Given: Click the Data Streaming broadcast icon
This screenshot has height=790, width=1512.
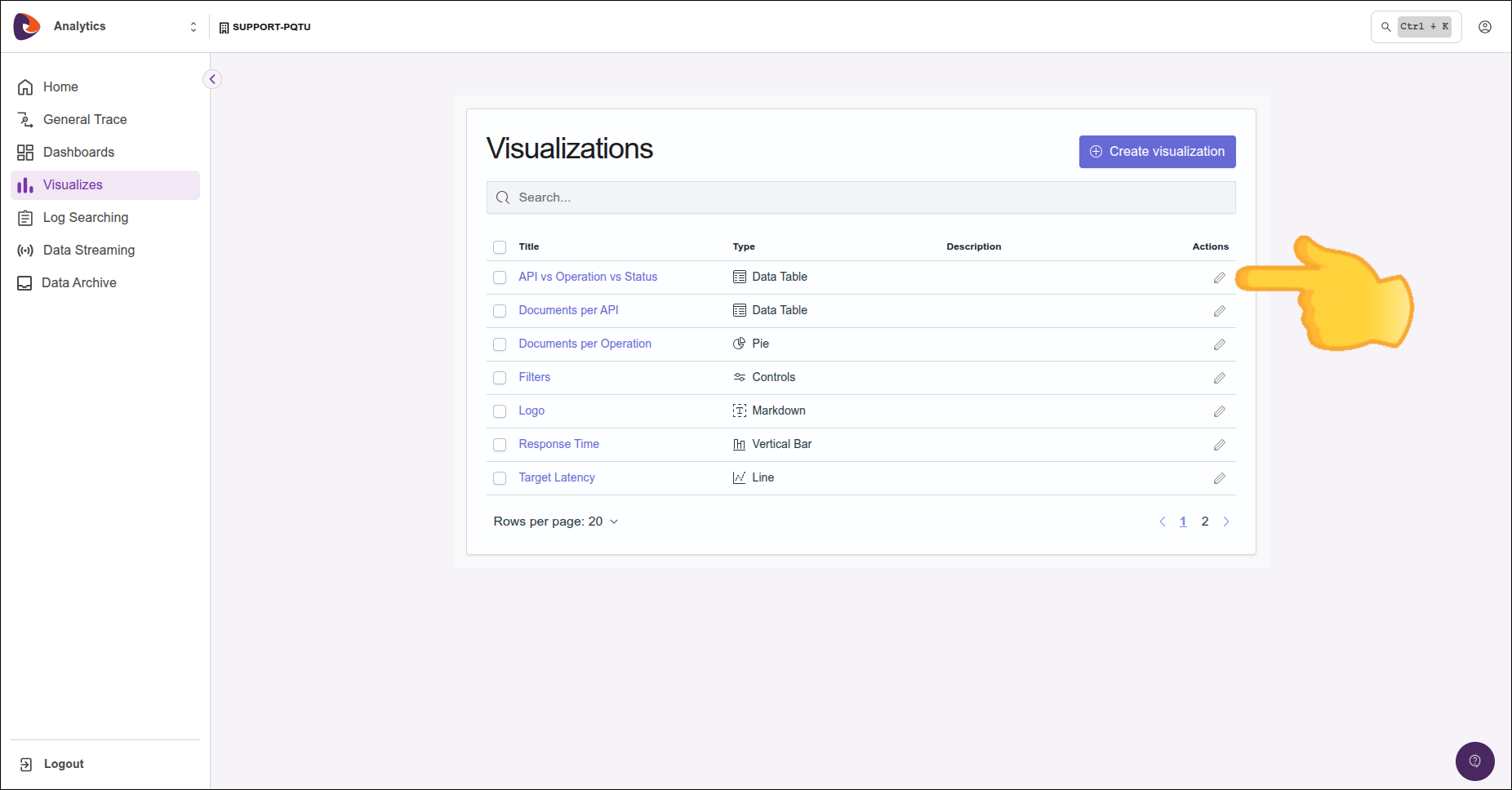Looking at the screenshot, I should (25, 250).
